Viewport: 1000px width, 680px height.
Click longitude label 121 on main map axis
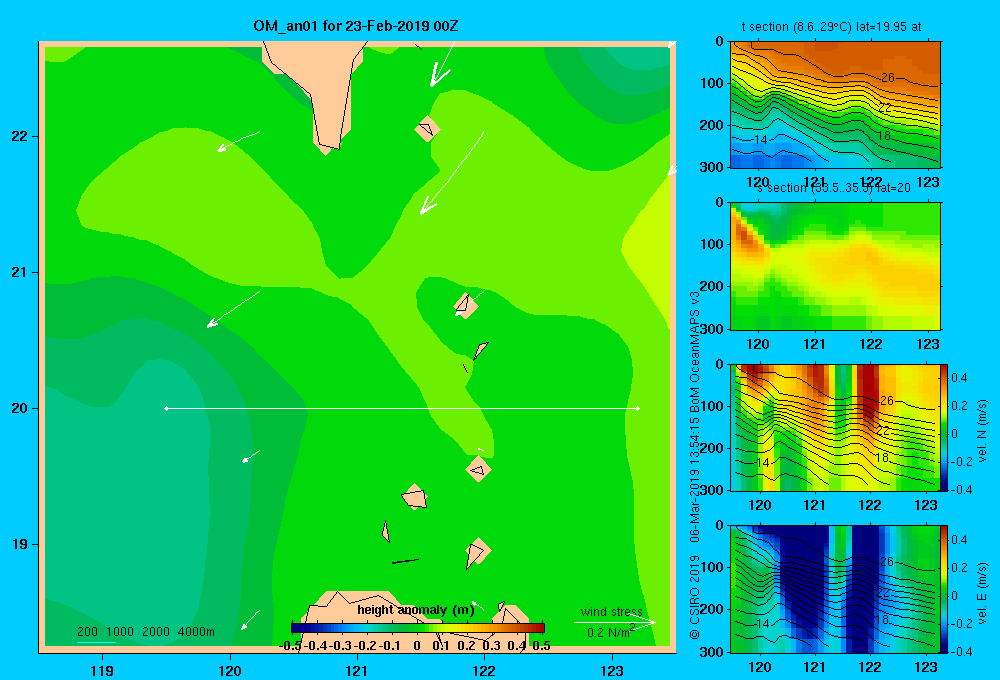[357, 670]
